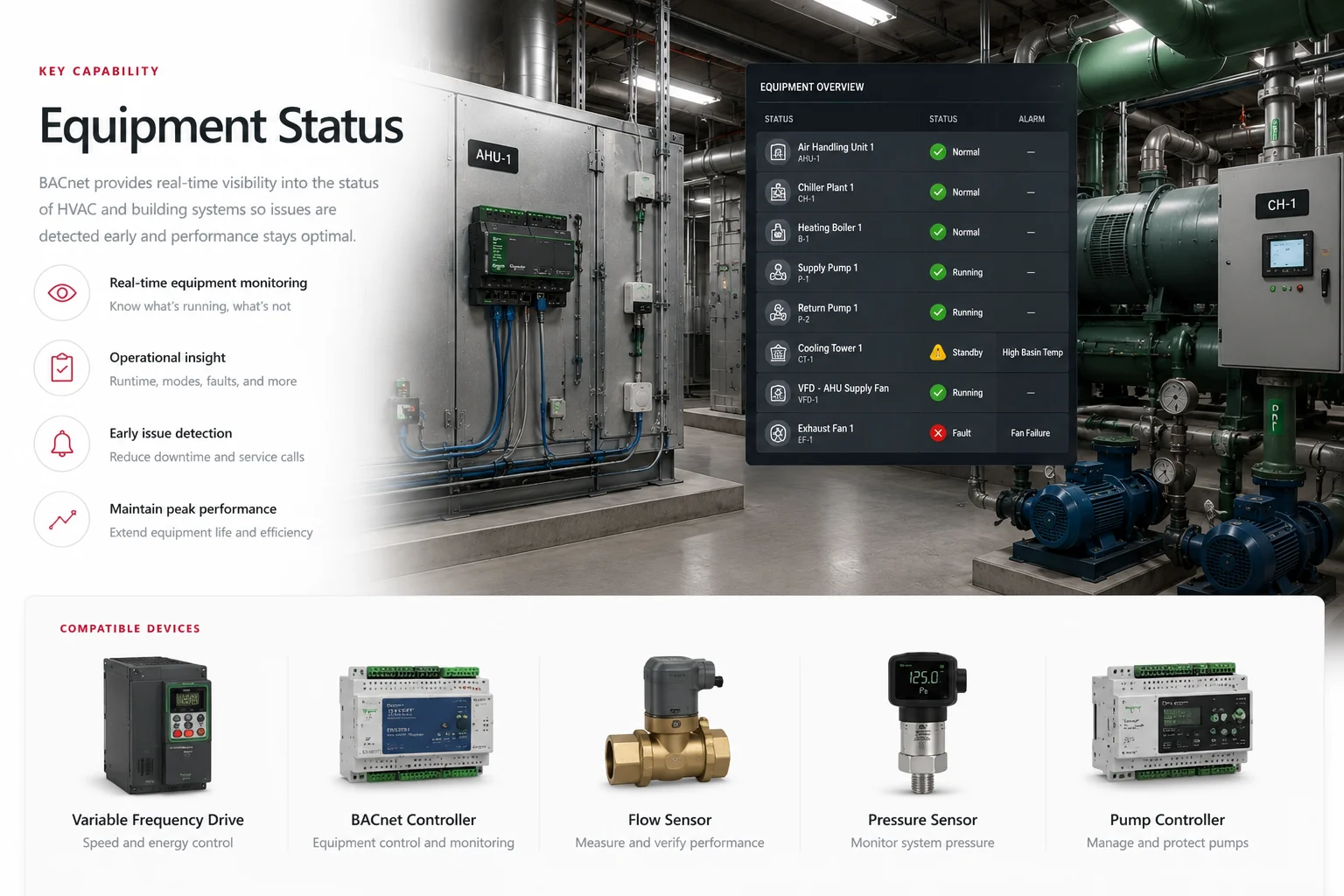The width and height of the screenshot is (1344, 896).
Task: Click green check status for VFD AHU Supply Fan
Action: coord(938,393)
